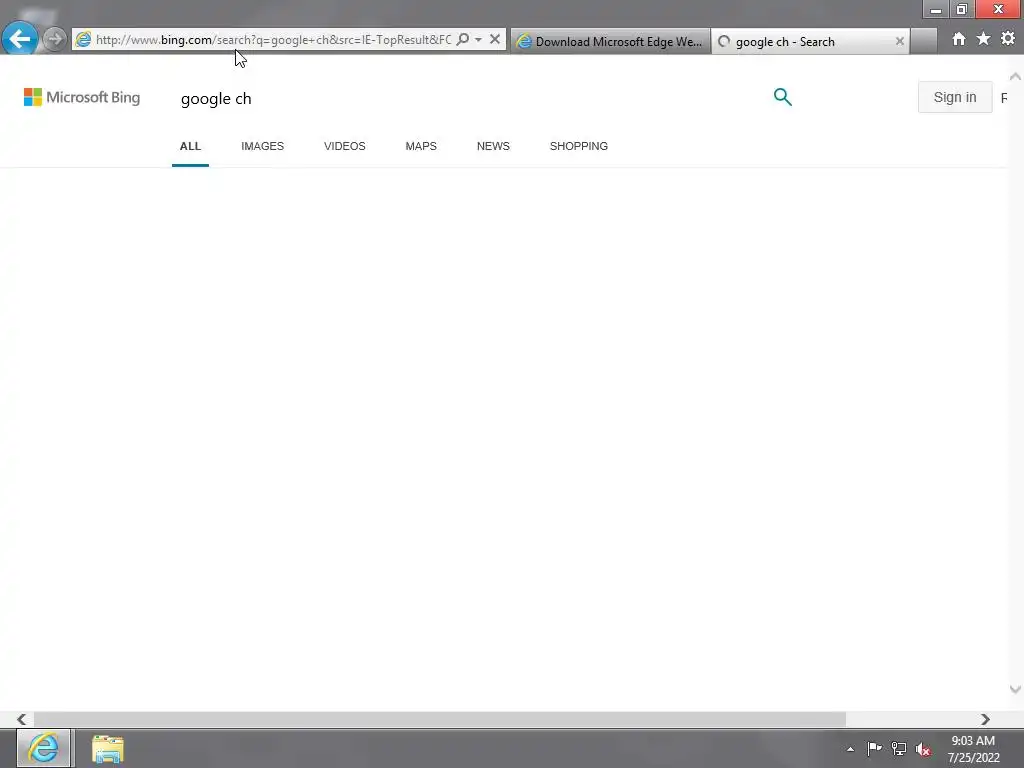Click the taskbar clock showing 9:03 AM
The height and width of the screenshot is (768, 1024).
tap(973, 749)
